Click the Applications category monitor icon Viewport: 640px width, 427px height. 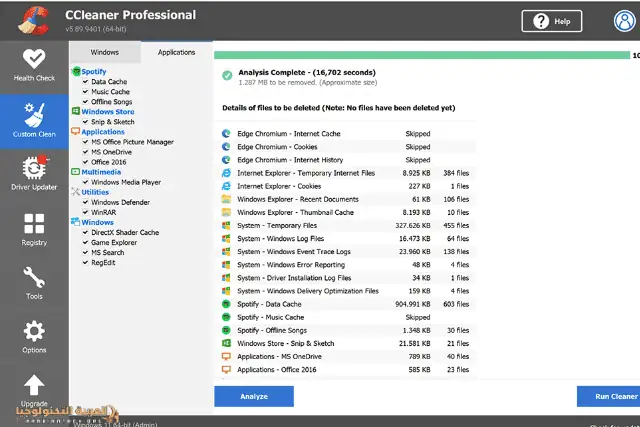coord(76,131)
